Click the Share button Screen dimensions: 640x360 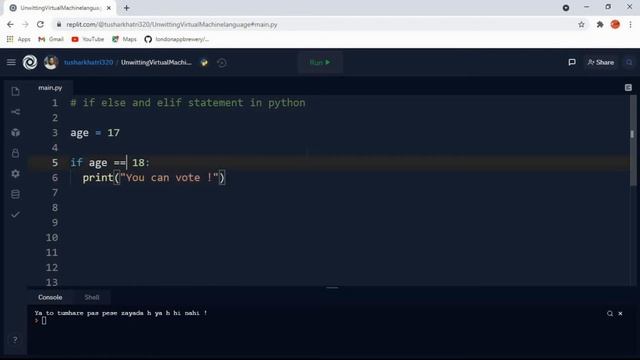pos(600,62)
